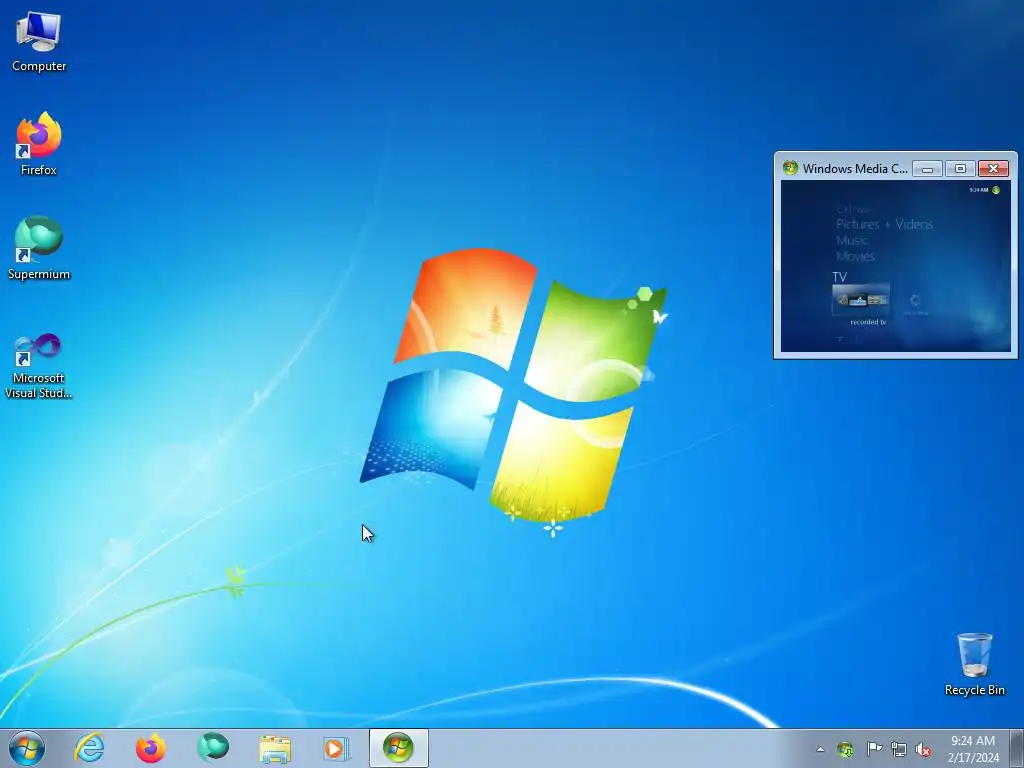Select the Supermium desktop shortcut
Screen dimensions: 1024x768
pyautogui.click(x=39, y=248)
